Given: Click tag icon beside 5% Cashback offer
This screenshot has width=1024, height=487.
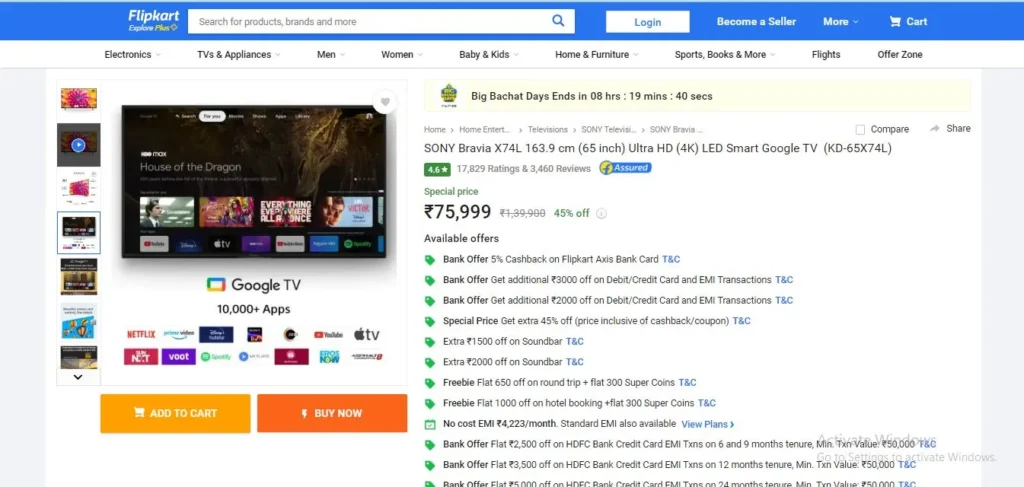Looking at the screenshot, I should point(430,260).
